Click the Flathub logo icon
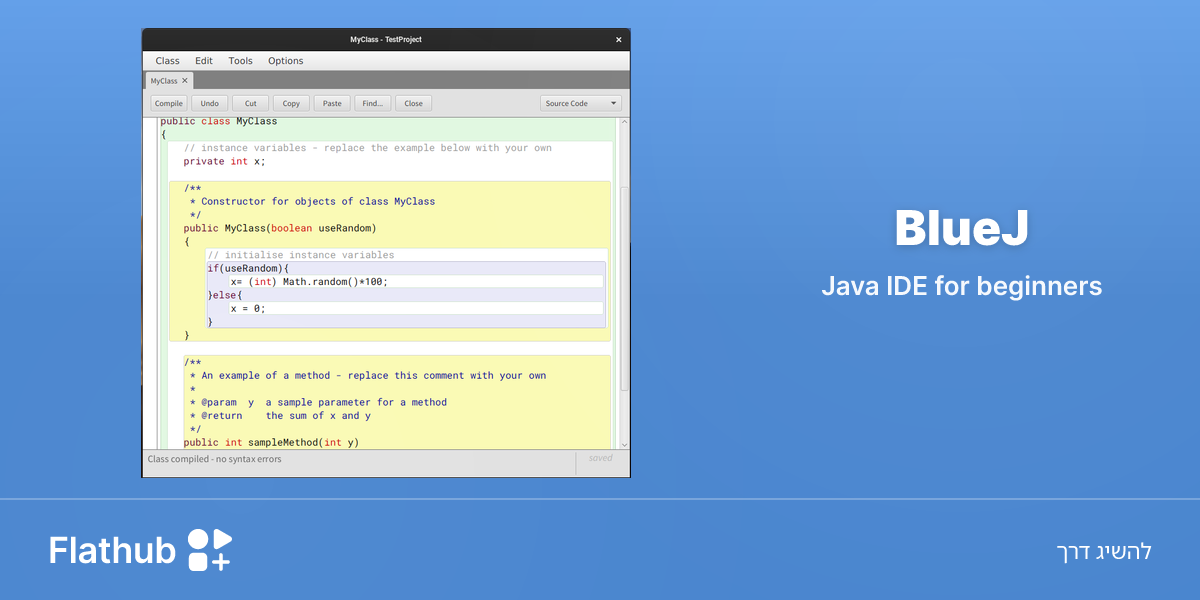The height and width of the screenshot is (600, 1200). pos(210,550)
